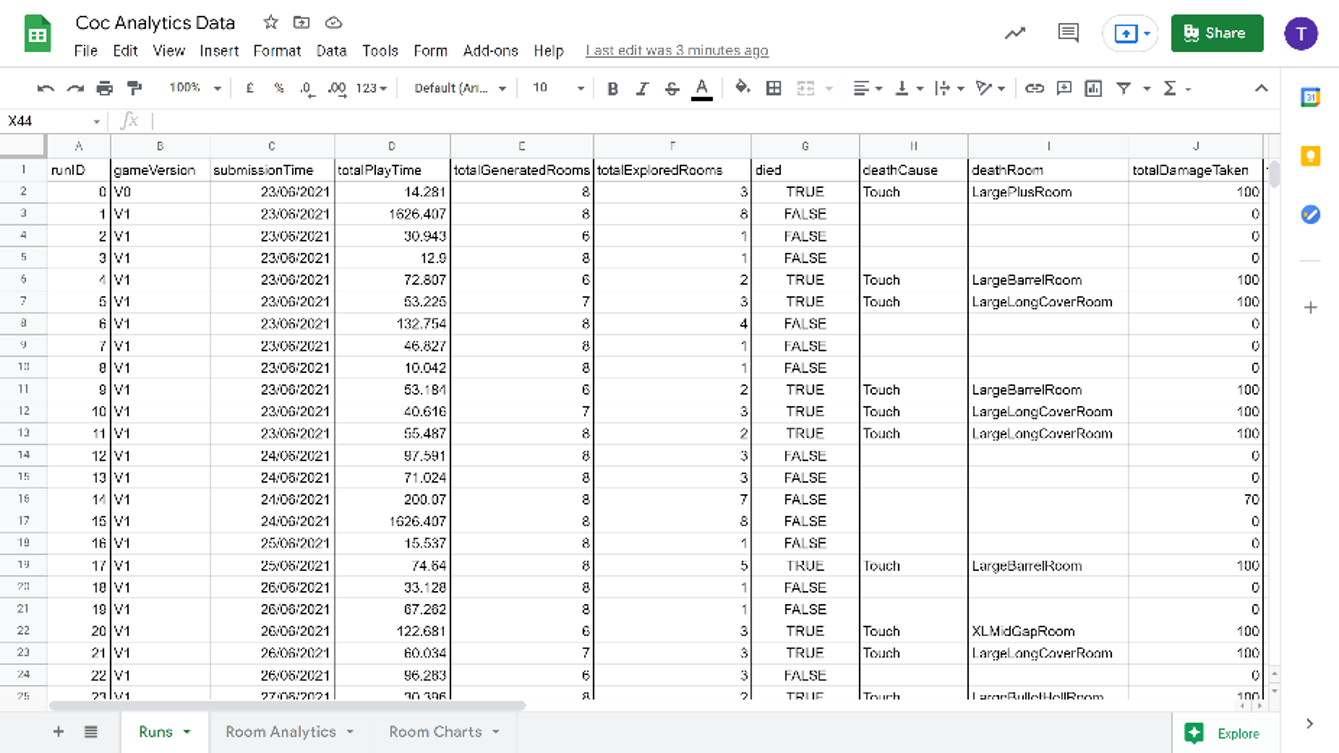Open the Help menu
This screenshot has height=753, width=1339.
click(x=548, y=51)
